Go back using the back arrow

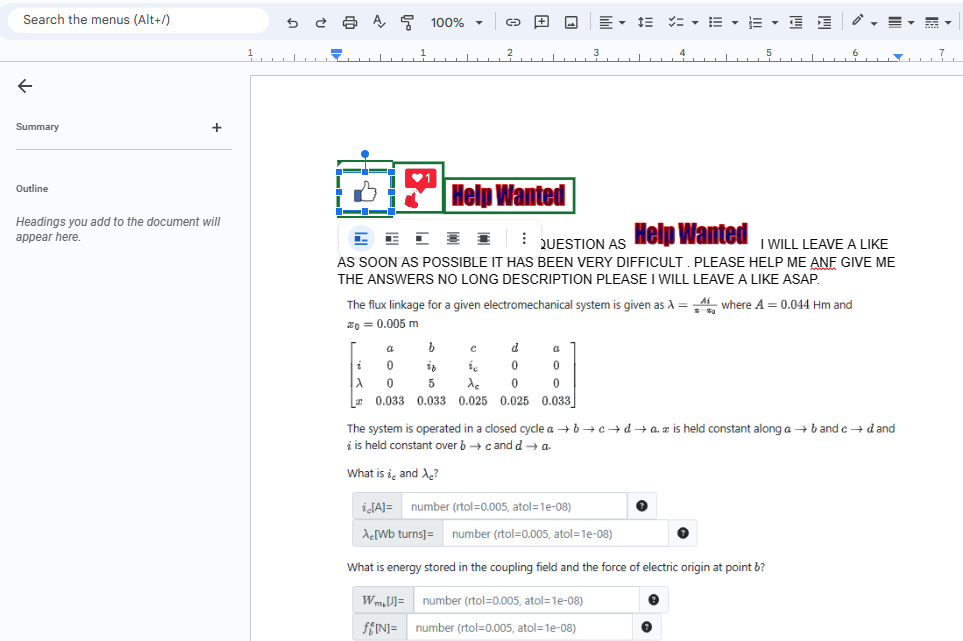25,86
